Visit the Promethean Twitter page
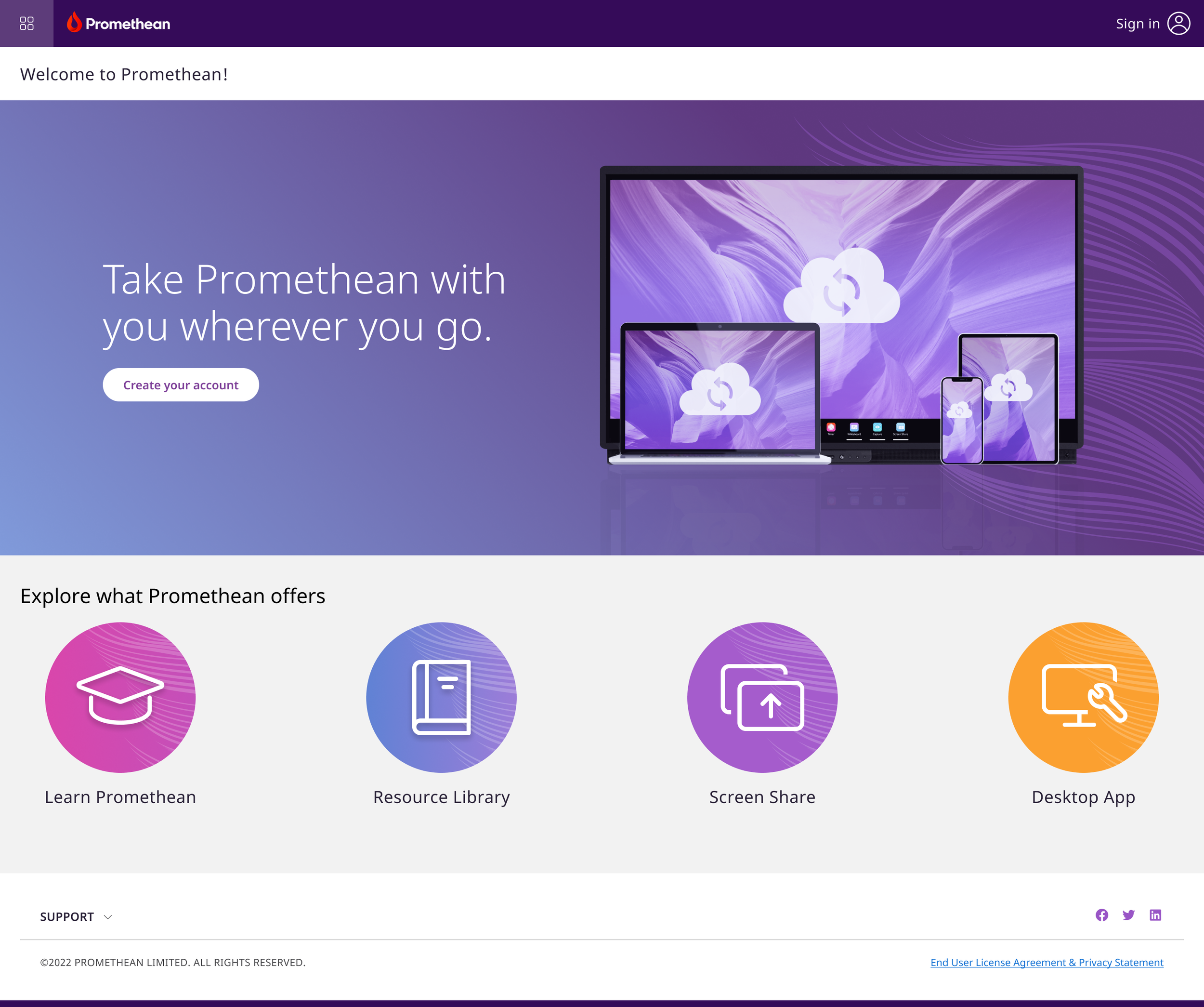The width and height of the screenshot is (1204, 1007). pyautogui.click(x=1128, y=915)
